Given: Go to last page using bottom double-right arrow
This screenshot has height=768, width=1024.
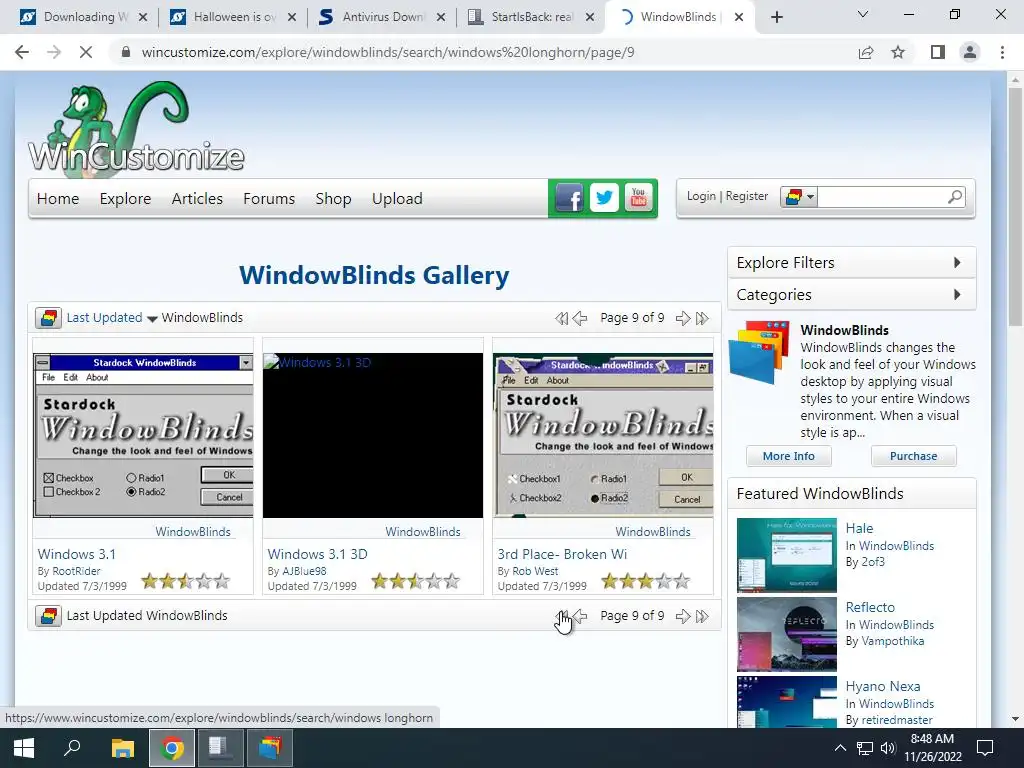Looking at the screenshot, I should pos(702,616).
